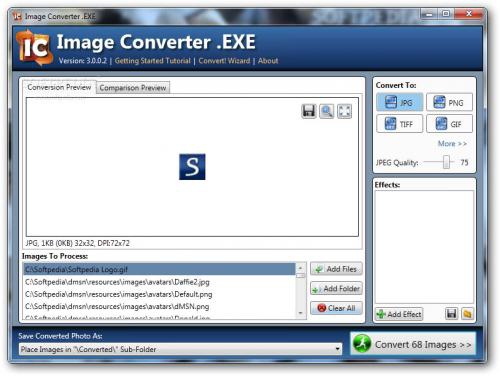The width and height of the screenshot is (500, 376).
Task: Click the IC application logo in the header
Action: (x=34, y=48)
